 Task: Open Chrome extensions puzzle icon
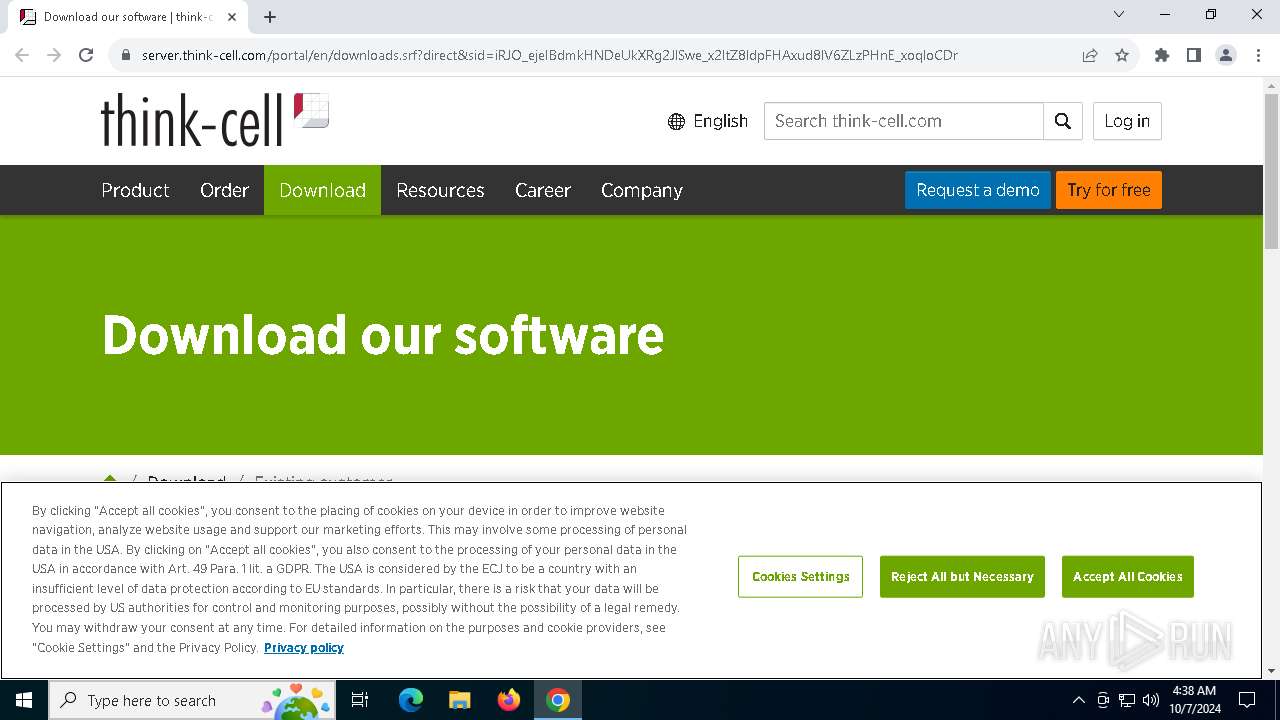click(1162, 55)
